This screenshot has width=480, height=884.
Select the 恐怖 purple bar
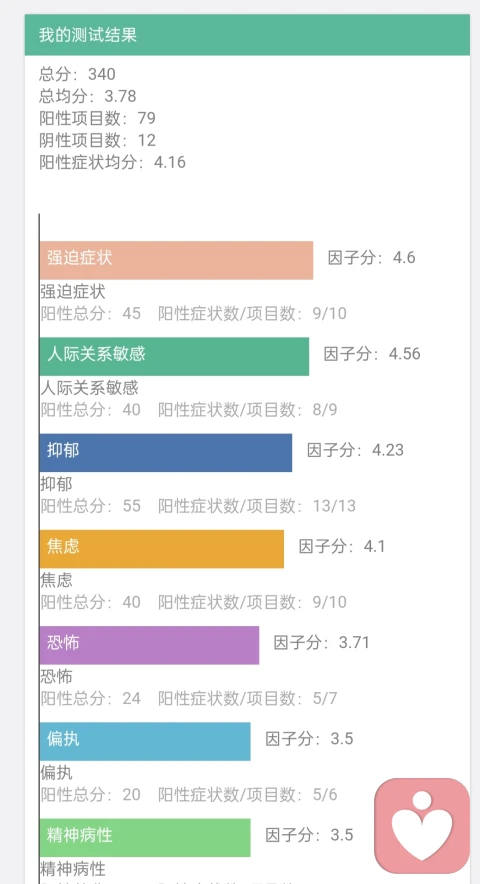[x=149, y=645]
